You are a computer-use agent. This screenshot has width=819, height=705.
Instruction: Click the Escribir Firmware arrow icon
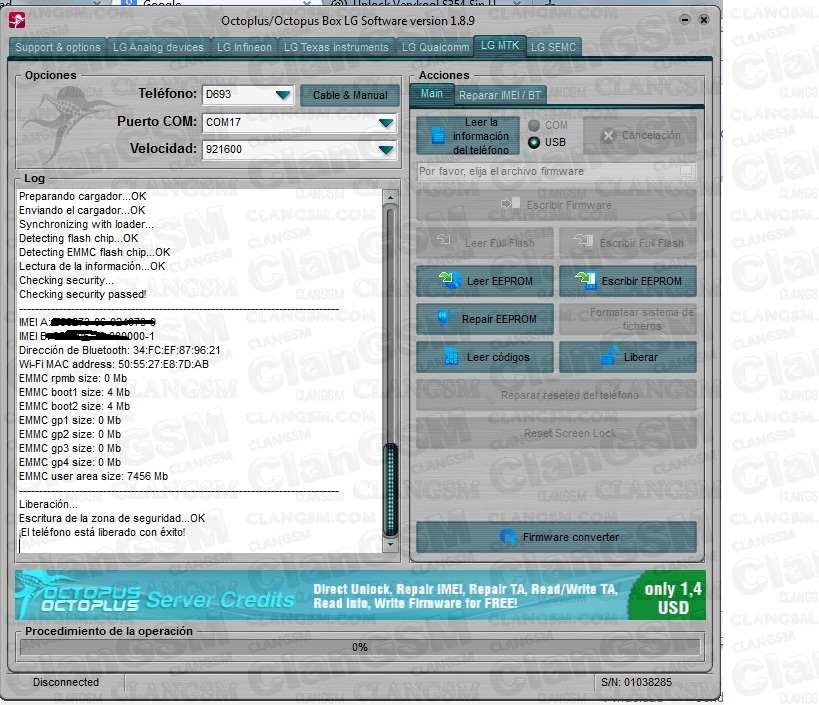510,203
